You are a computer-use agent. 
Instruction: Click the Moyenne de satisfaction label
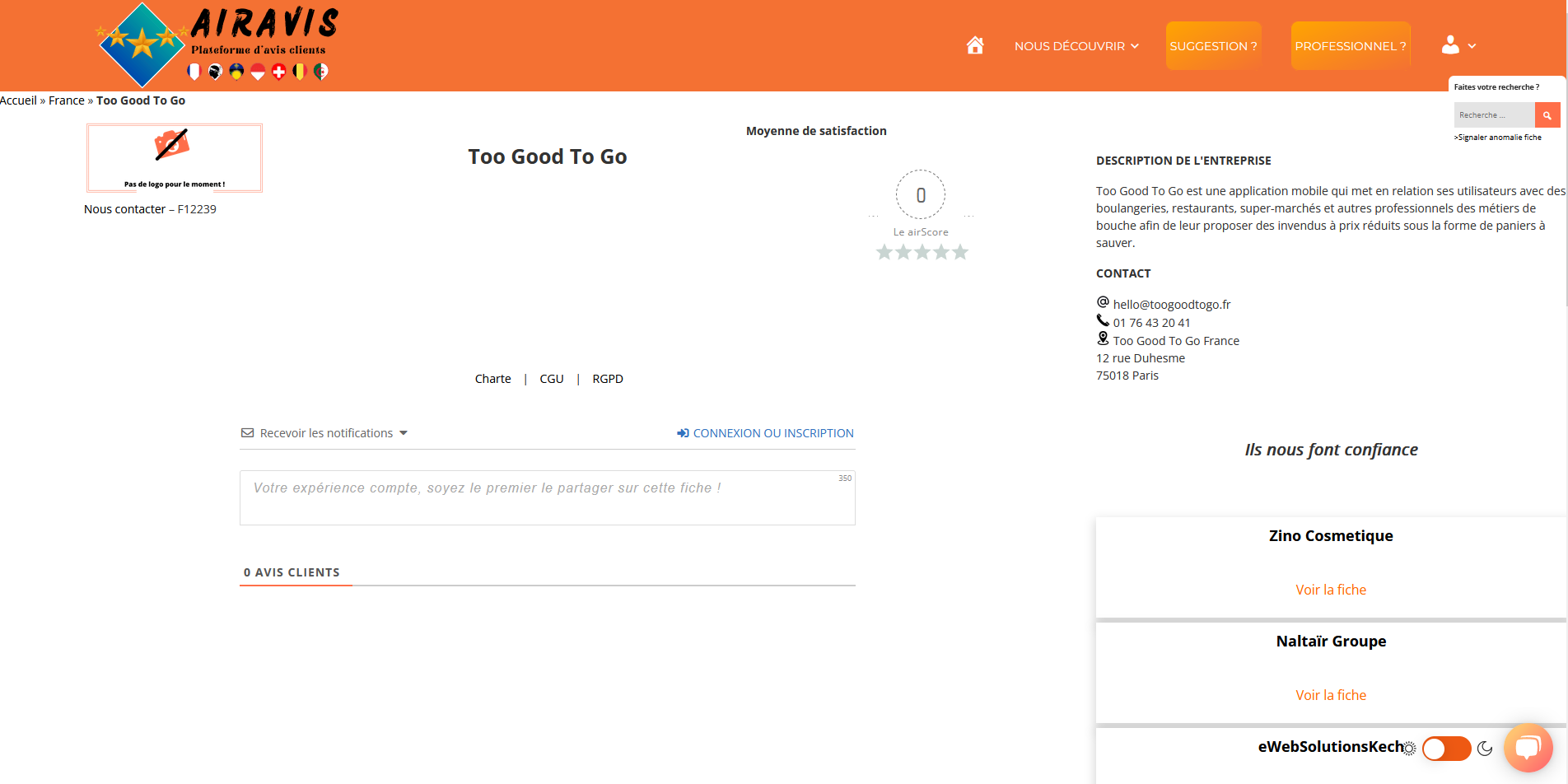pyautogui.click(x=816, y=131)
